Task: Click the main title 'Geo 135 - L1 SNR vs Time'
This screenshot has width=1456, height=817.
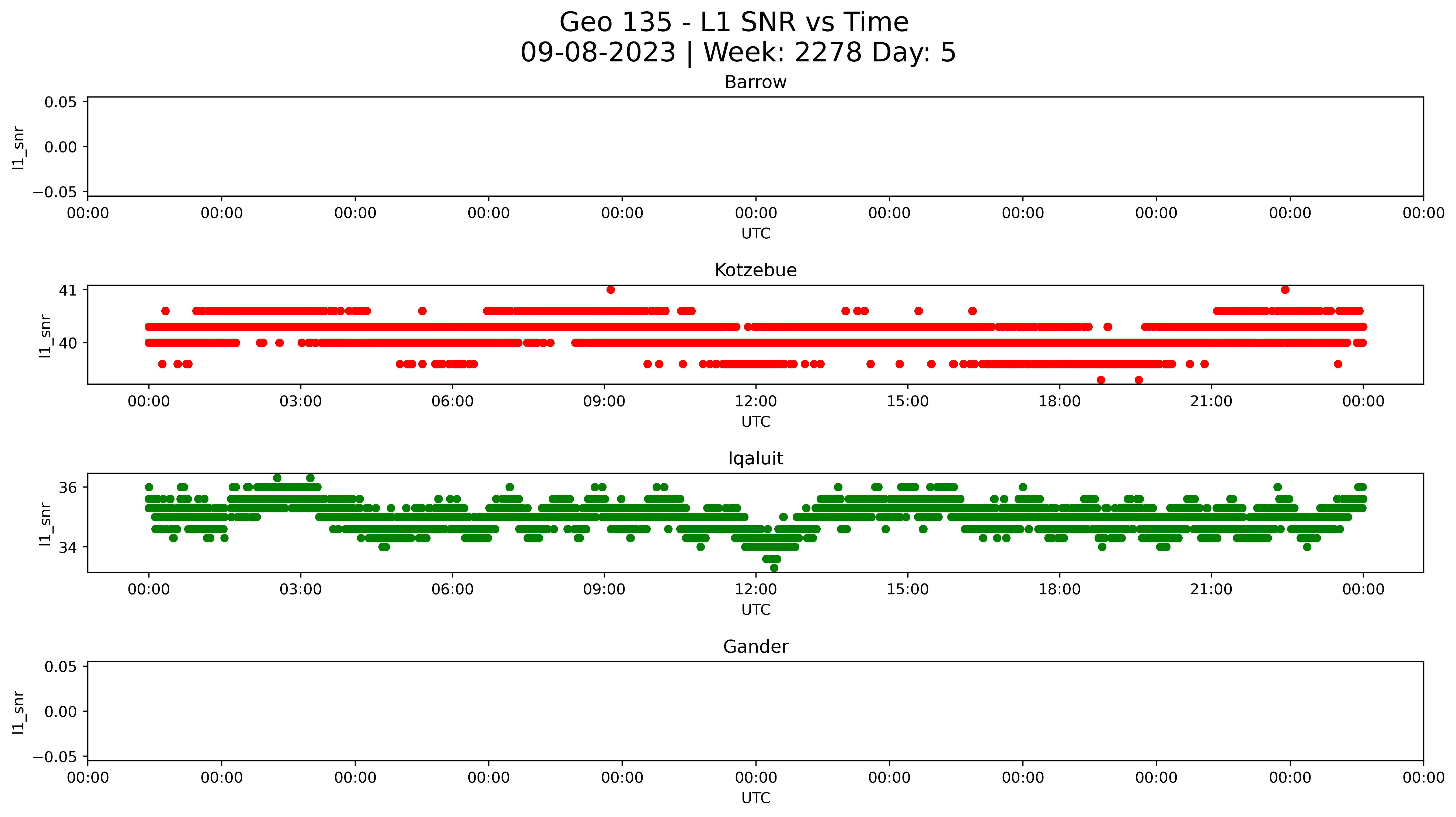Action: point(734,23)
